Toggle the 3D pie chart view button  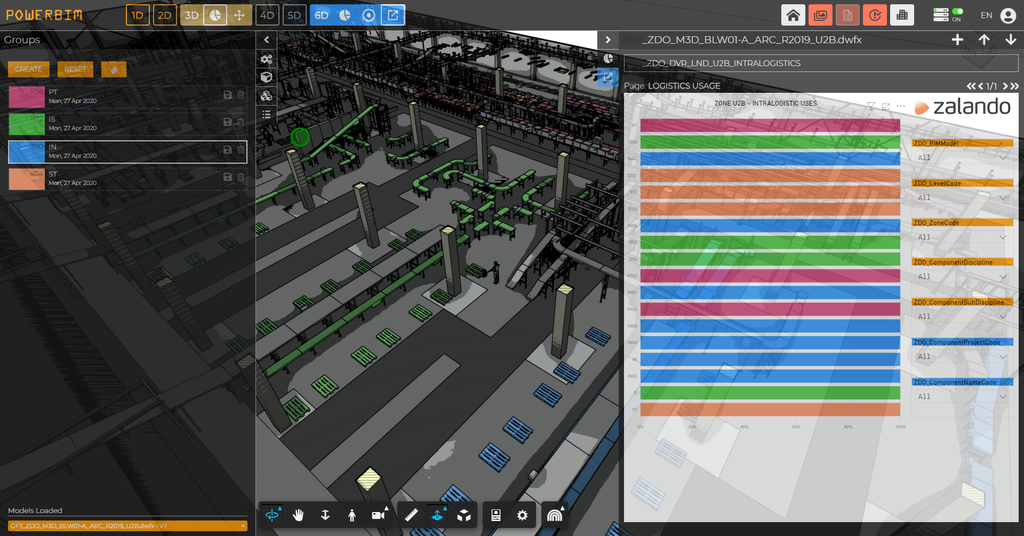(x=215, y=15)
